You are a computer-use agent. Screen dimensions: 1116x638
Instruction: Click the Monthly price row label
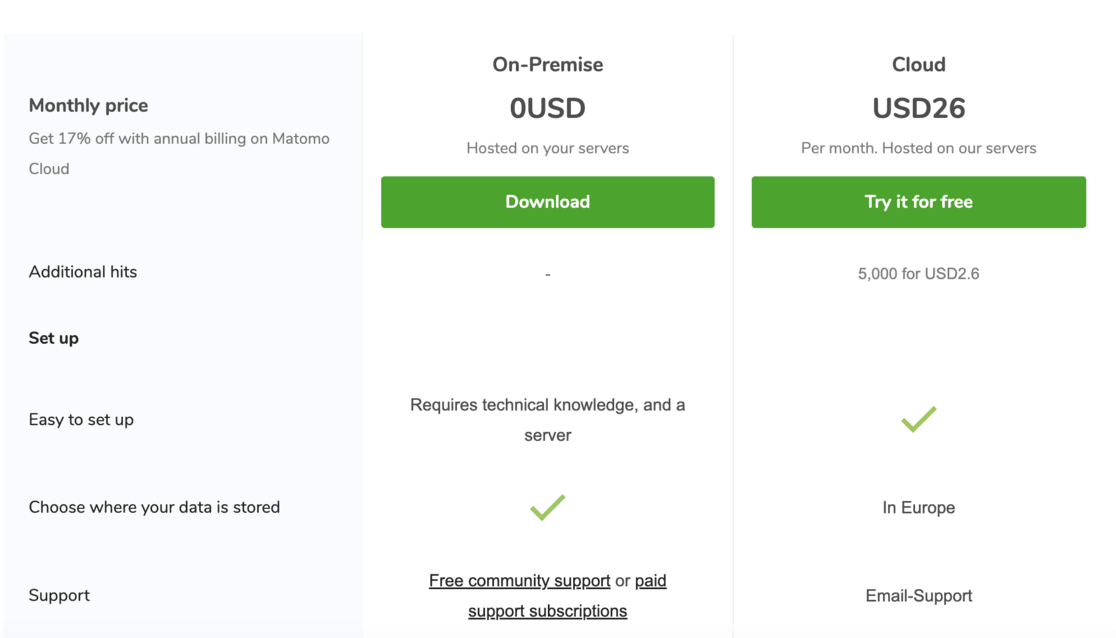coord(88,106)
